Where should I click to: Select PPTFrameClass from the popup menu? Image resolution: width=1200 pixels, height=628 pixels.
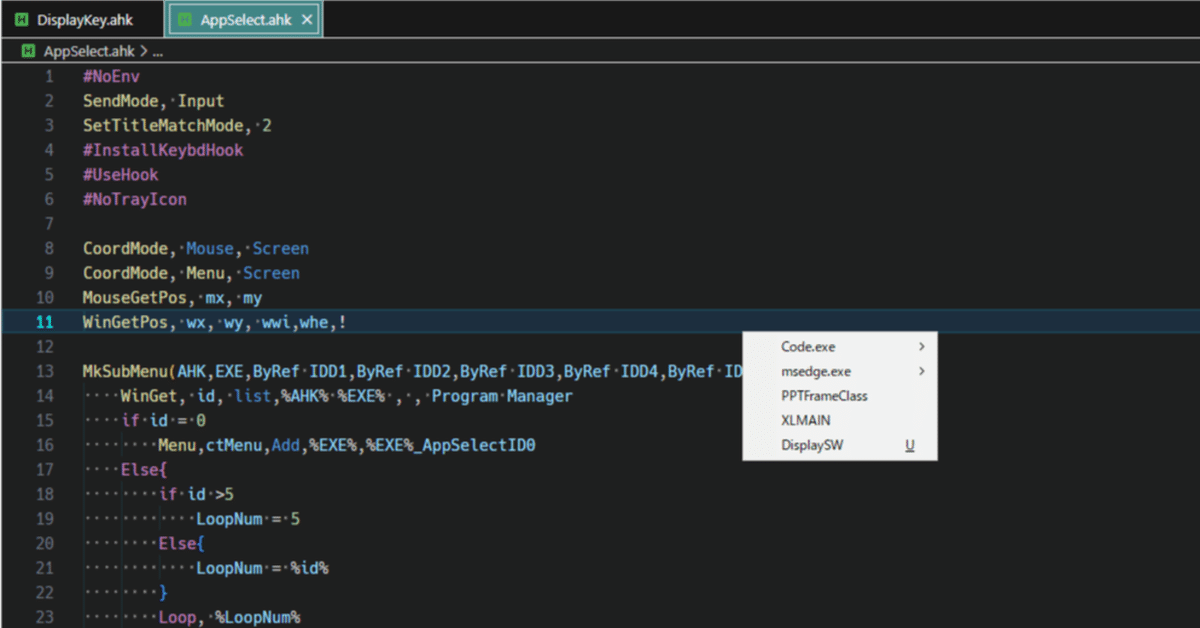coord(824,396)
